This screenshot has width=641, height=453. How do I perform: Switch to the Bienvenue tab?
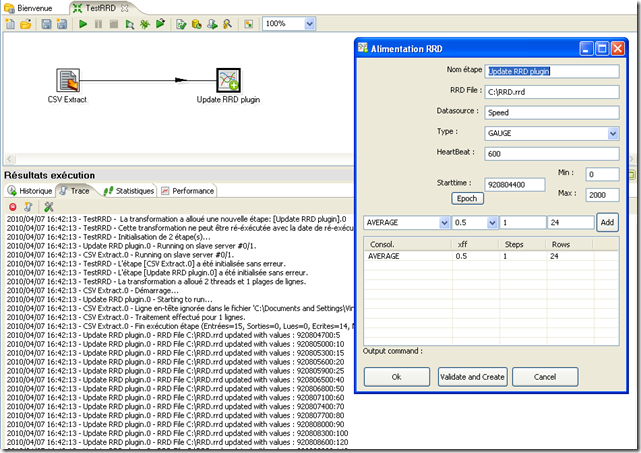click(29, 8)
